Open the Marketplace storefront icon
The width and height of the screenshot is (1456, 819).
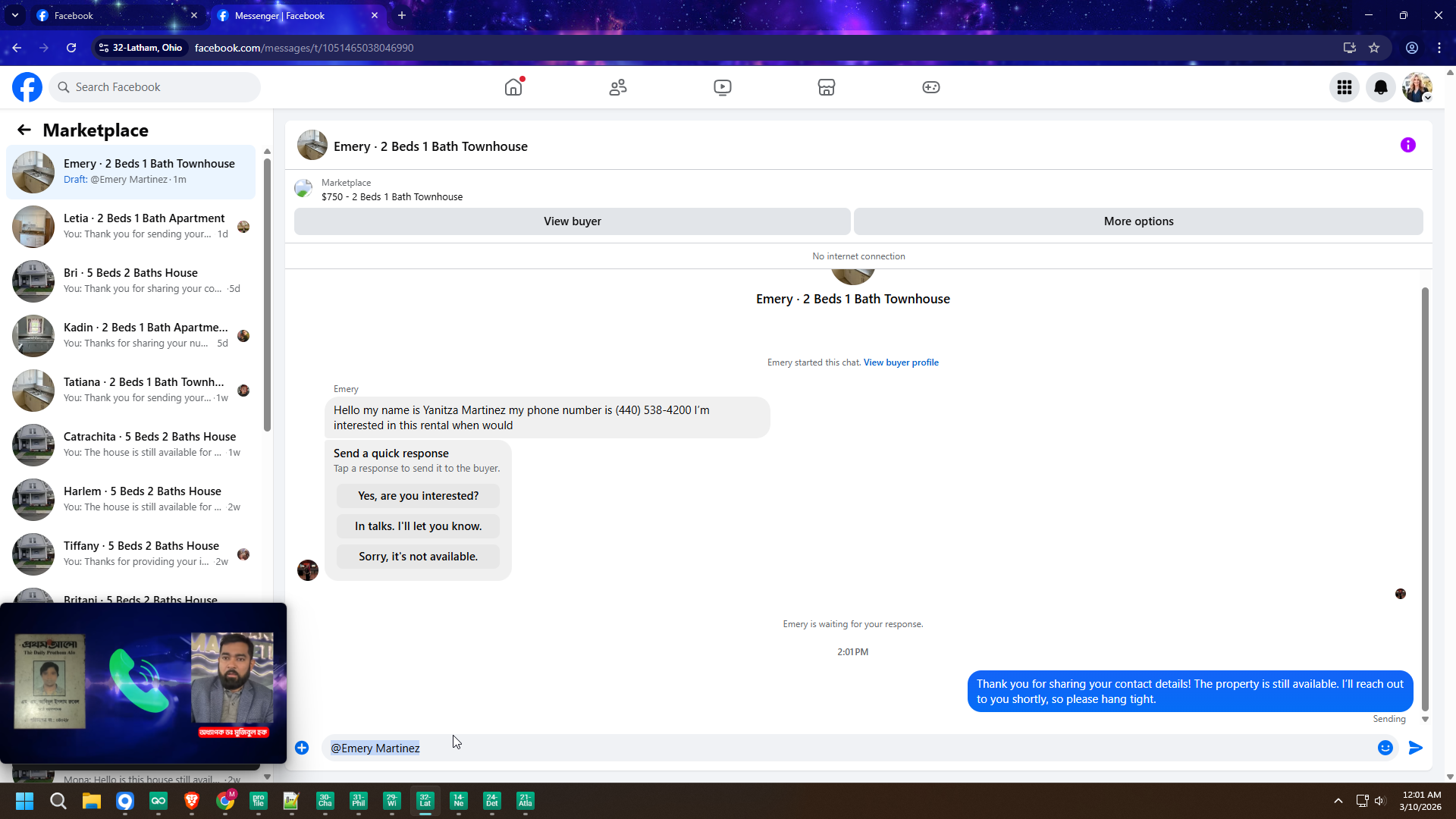[x=826, y=87]
